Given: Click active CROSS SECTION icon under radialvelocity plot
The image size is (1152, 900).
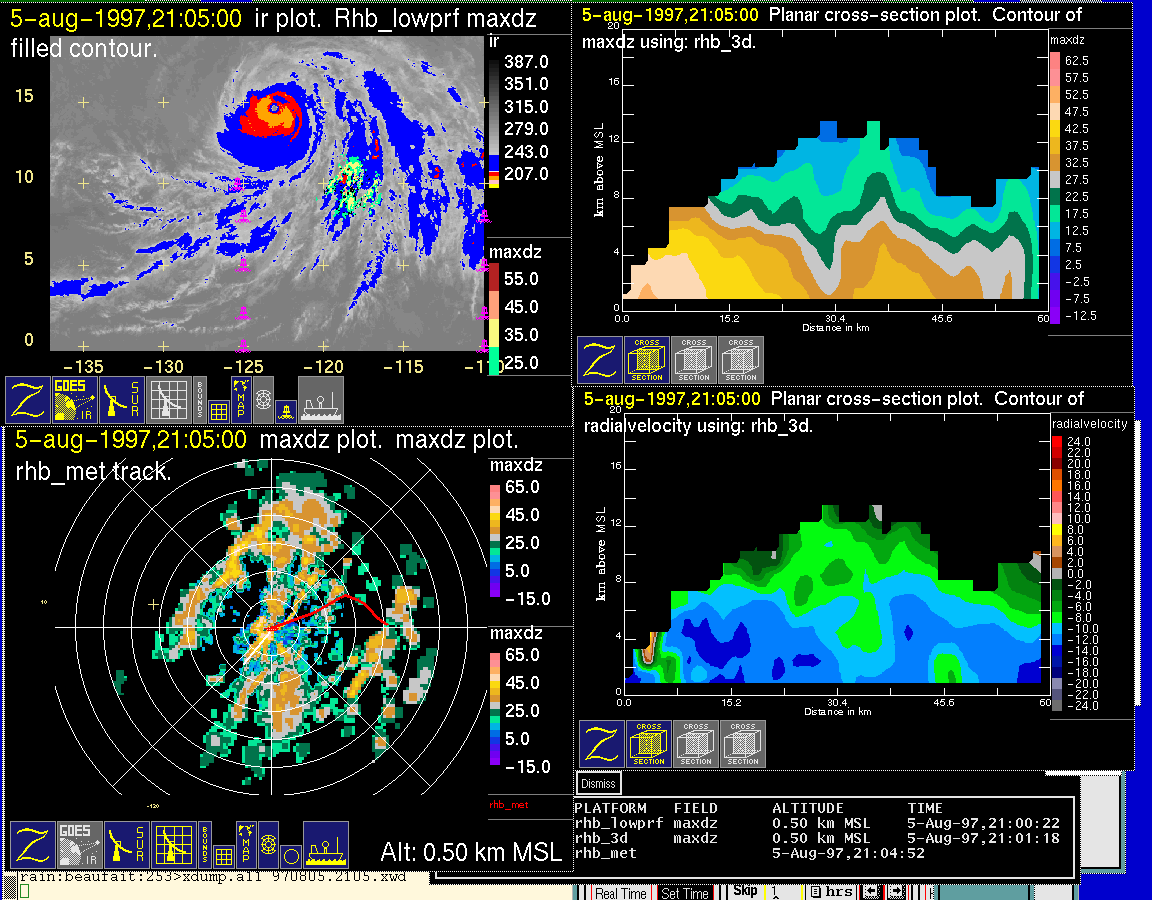Looking at the screenshot, I should 649,744.
